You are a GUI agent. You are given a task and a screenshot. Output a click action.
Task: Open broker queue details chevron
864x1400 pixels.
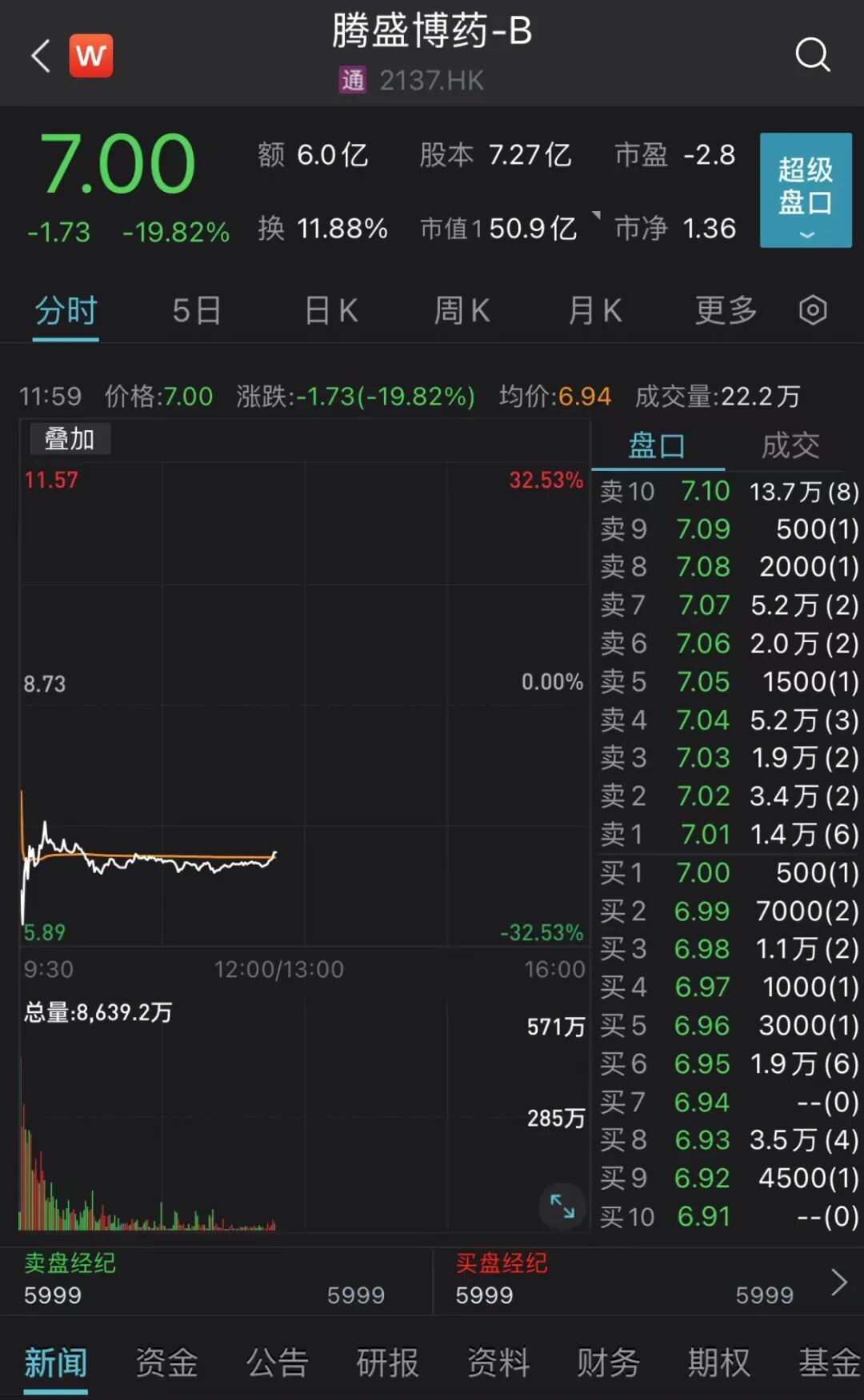click(838, 1282)
